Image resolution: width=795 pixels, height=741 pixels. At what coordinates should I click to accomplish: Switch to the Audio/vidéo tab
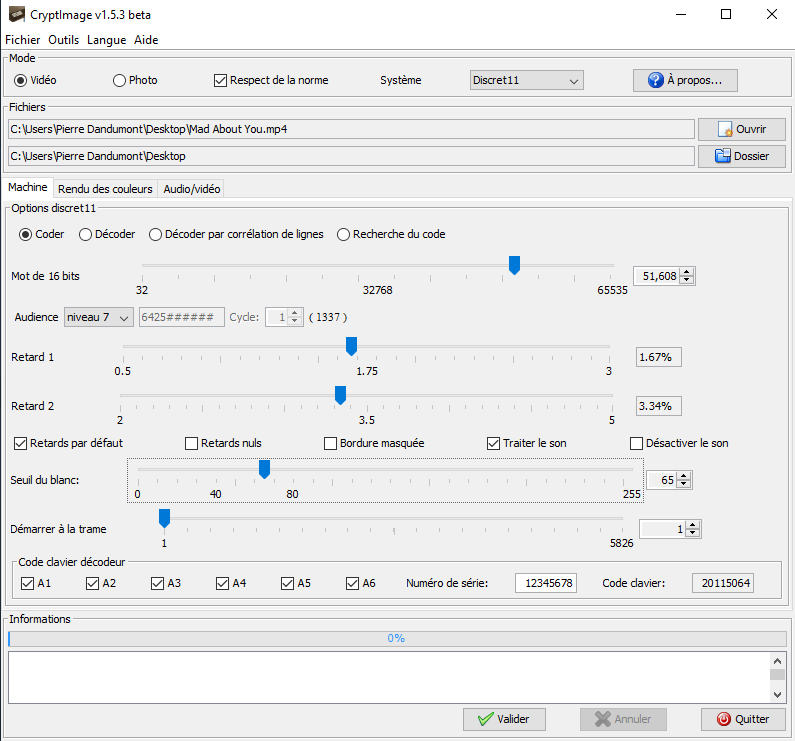coord(191,189)
